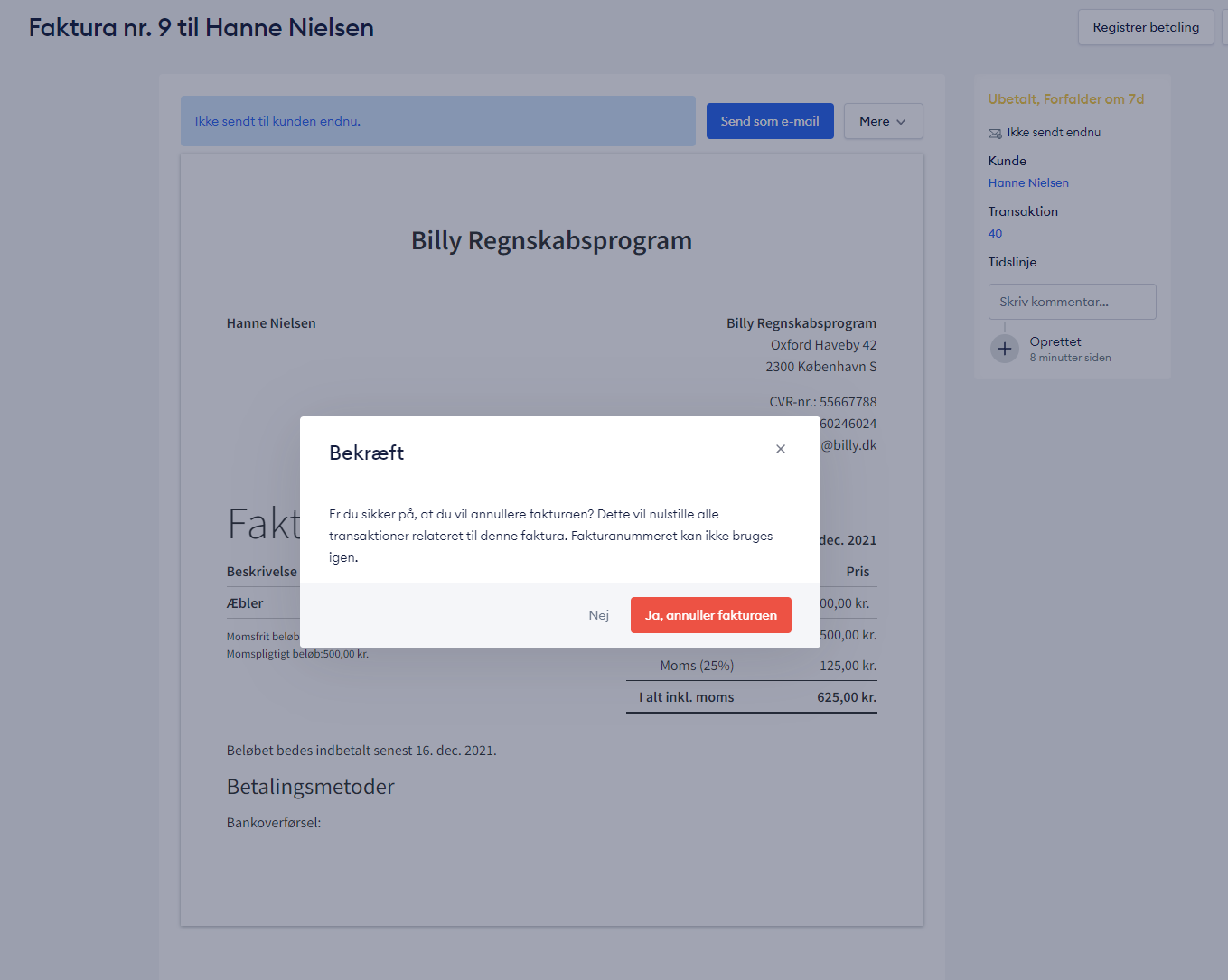Click 'CVR-nr.: 55667788' text
Image resolution: width=1228 pixels, height=980 pixels.
click(822, 402)
